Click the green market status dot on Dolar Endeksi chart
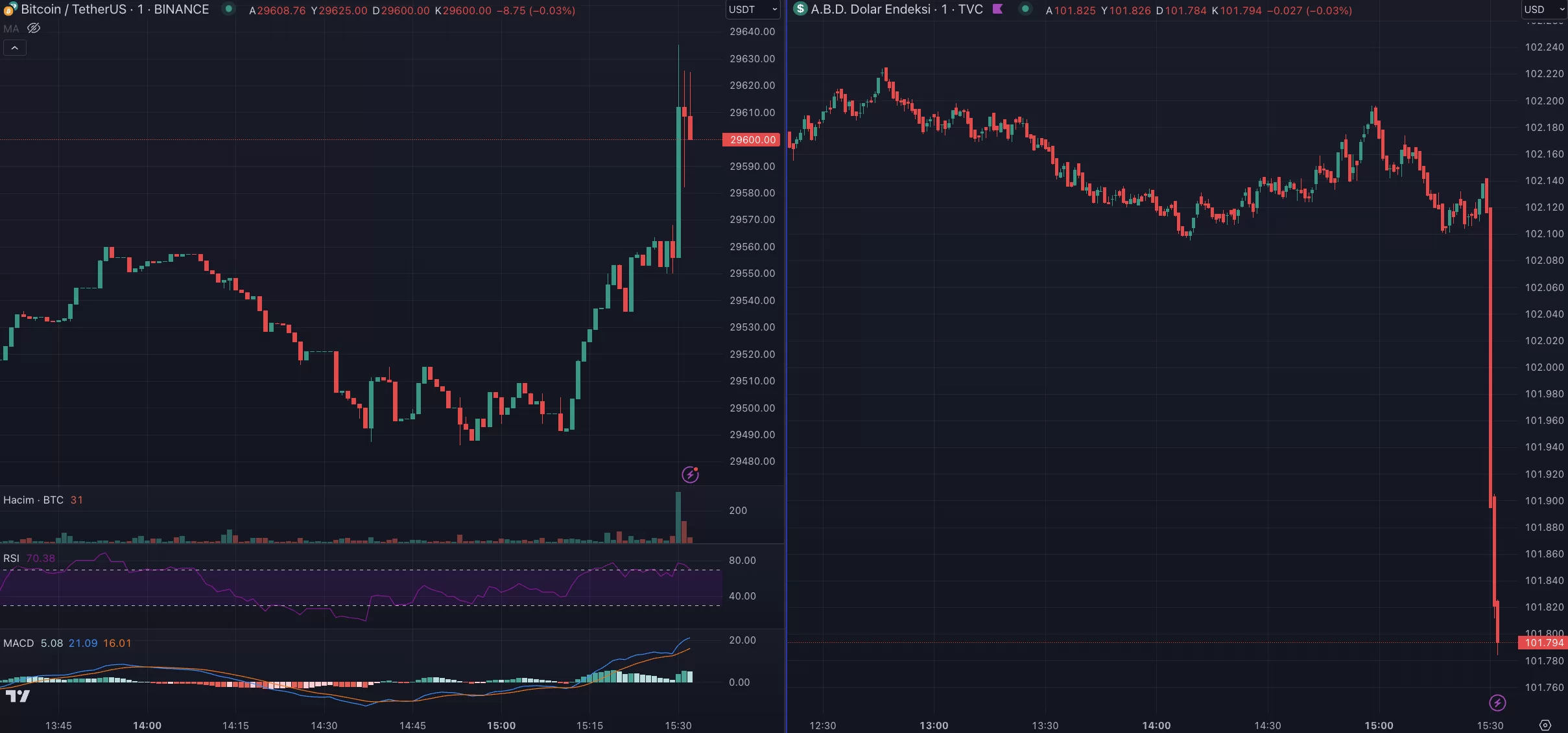The width and height of the screenshot is (1568, 733). click(x=1025, y=9)
